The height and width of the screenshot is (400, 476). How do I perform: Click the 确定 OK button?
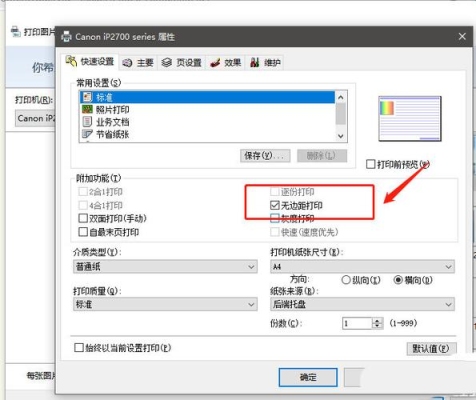point(308,377)
